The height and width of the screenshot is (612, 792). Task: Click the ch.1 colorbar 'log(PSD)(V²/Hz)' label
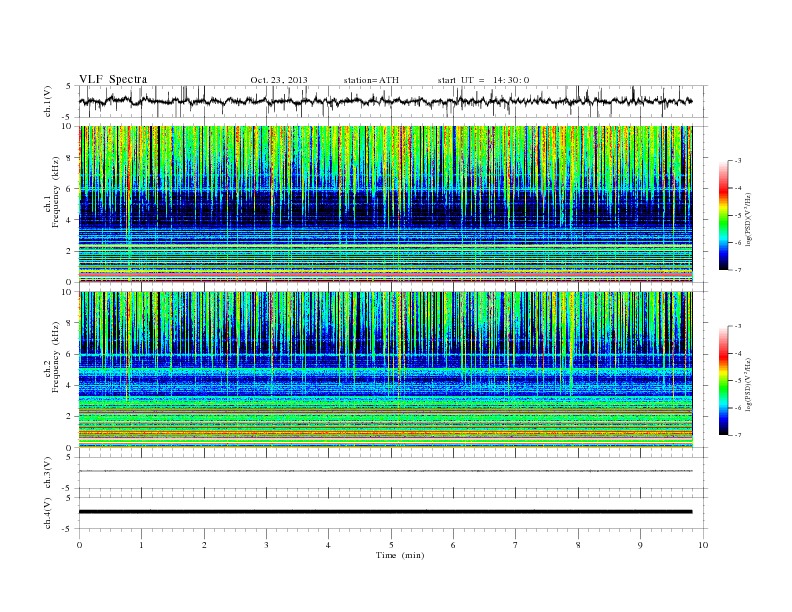pyautogui.click(x=749, y=219)
